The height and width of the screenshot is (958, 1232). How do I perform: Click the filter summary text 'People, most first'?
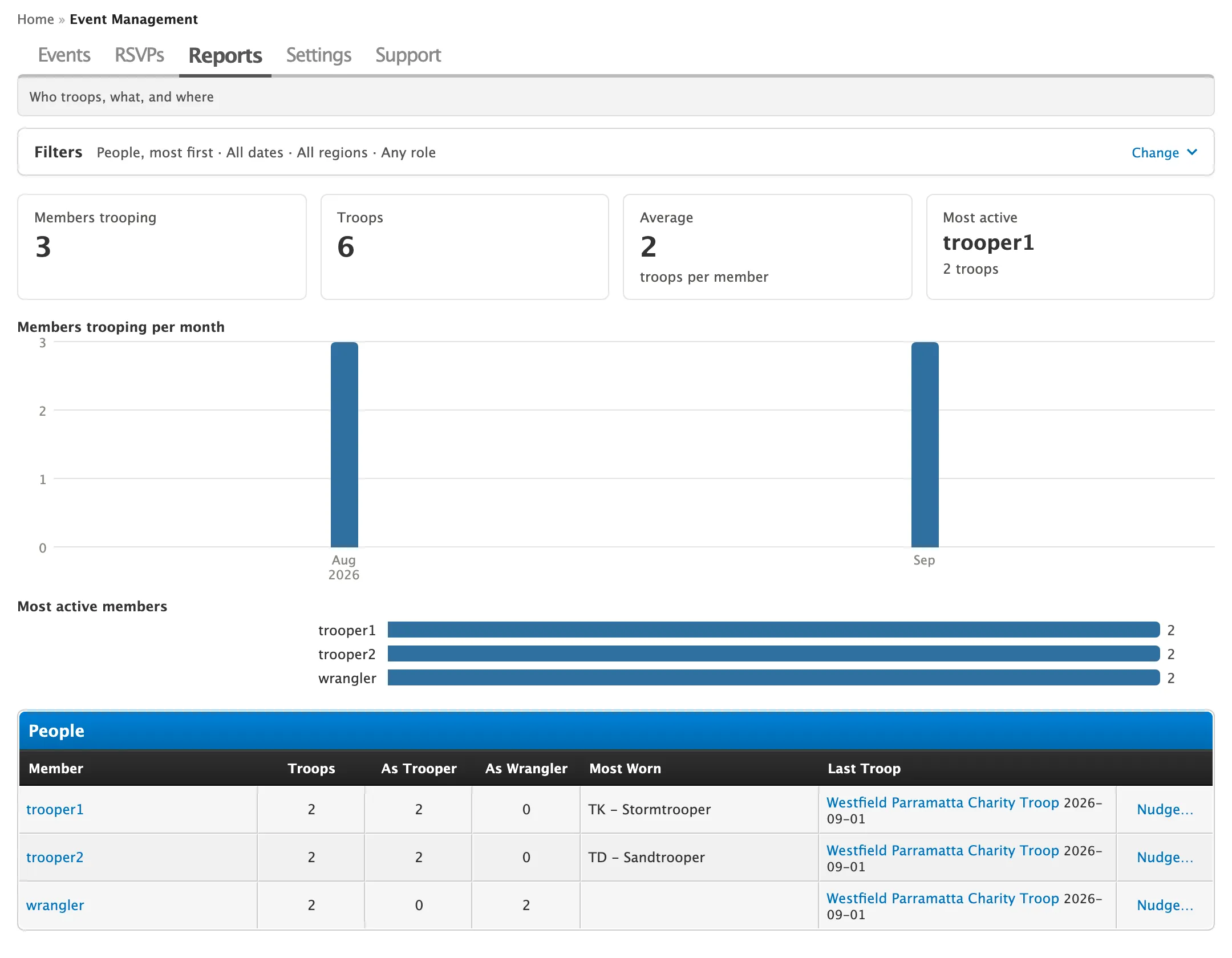[155, 152]
